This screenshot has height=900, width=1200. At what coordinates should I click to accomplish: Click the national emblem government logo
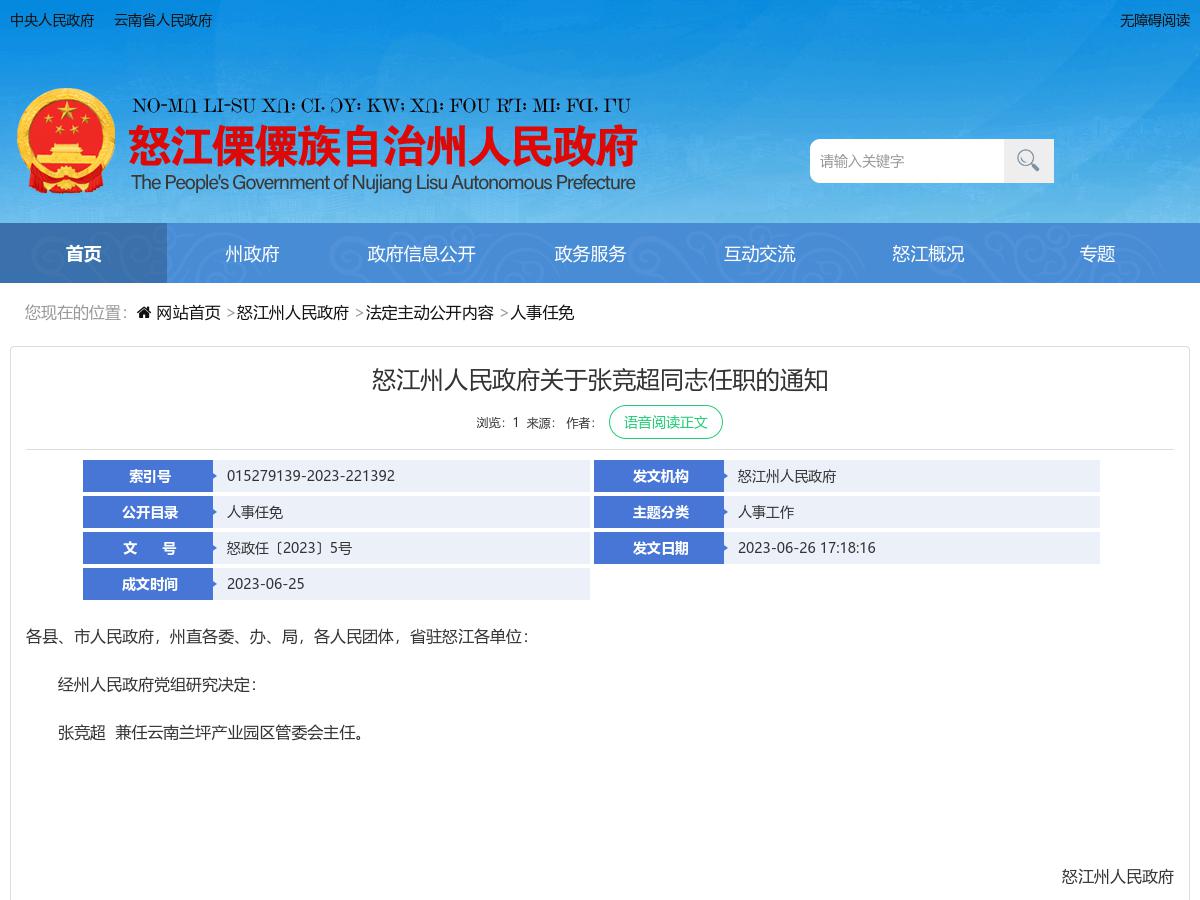pyautogui.click(x=66, y=140)
